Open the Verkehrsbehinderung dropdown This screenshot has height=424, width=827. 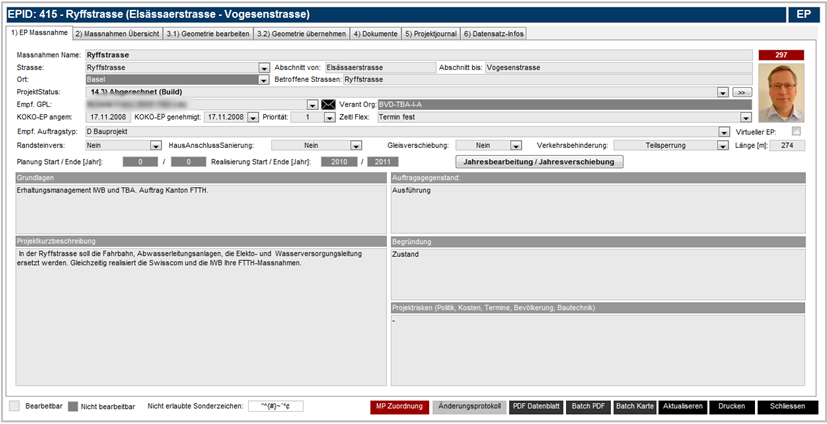click(x=725, y=145)
